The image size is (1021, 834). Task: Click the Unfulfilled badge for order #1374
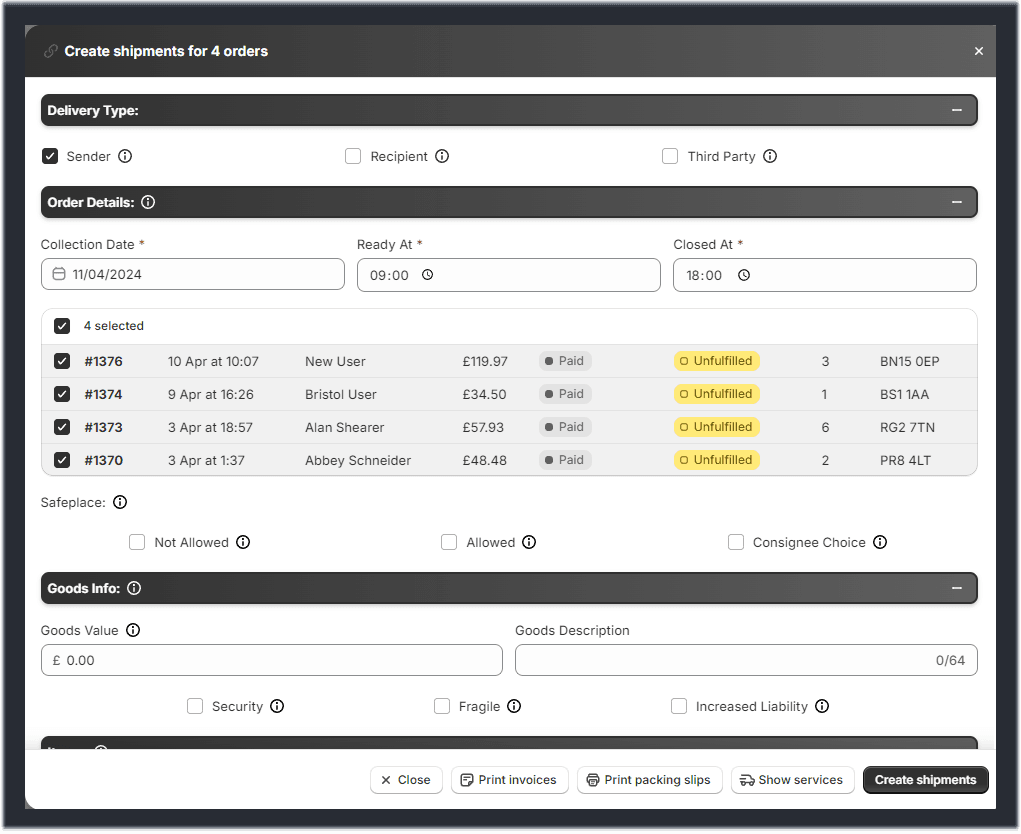tap(717, 394)
